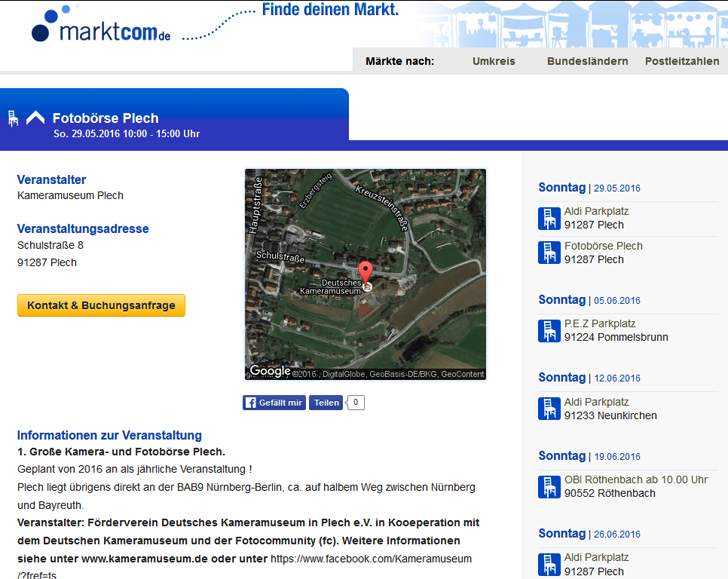Click the 'Sonntag | 29.05.2016' date heading
This screenshot has height=579, width=728.
589,188
